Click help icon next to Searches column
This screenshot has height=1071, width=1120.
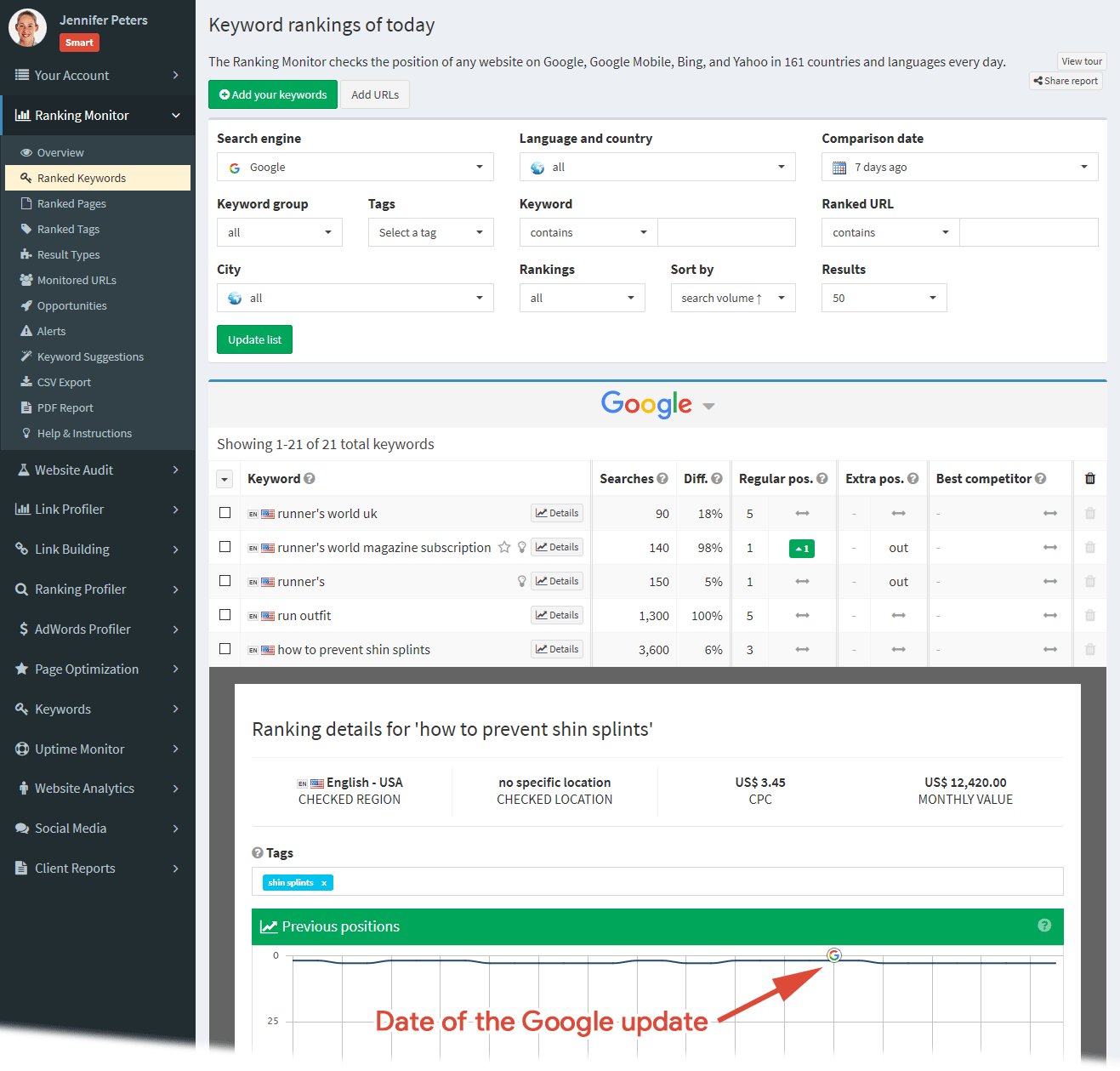(x=662, y=479)
